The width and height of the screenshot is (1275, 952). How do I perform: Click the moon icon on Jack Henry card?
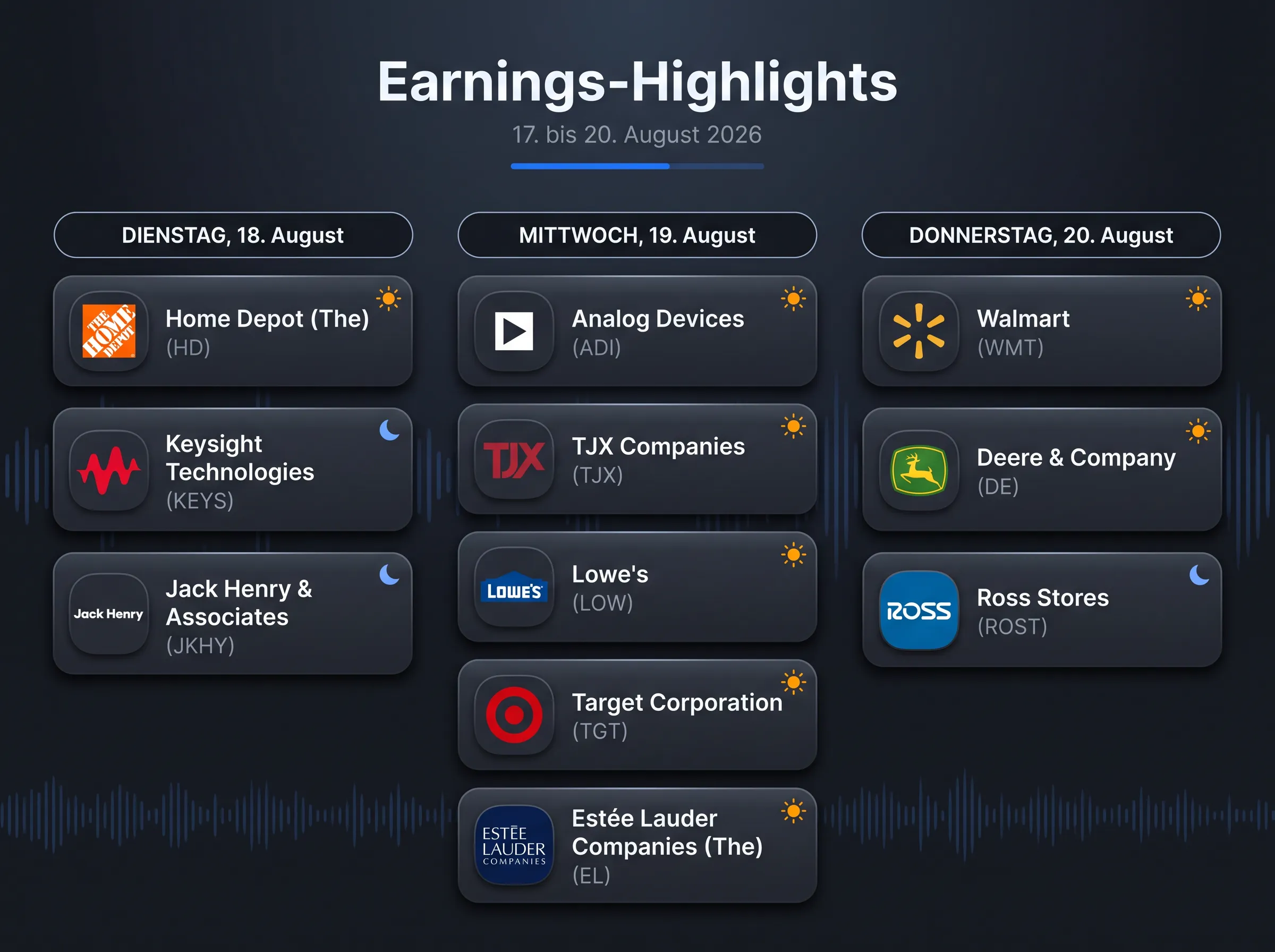coord(389,574)
